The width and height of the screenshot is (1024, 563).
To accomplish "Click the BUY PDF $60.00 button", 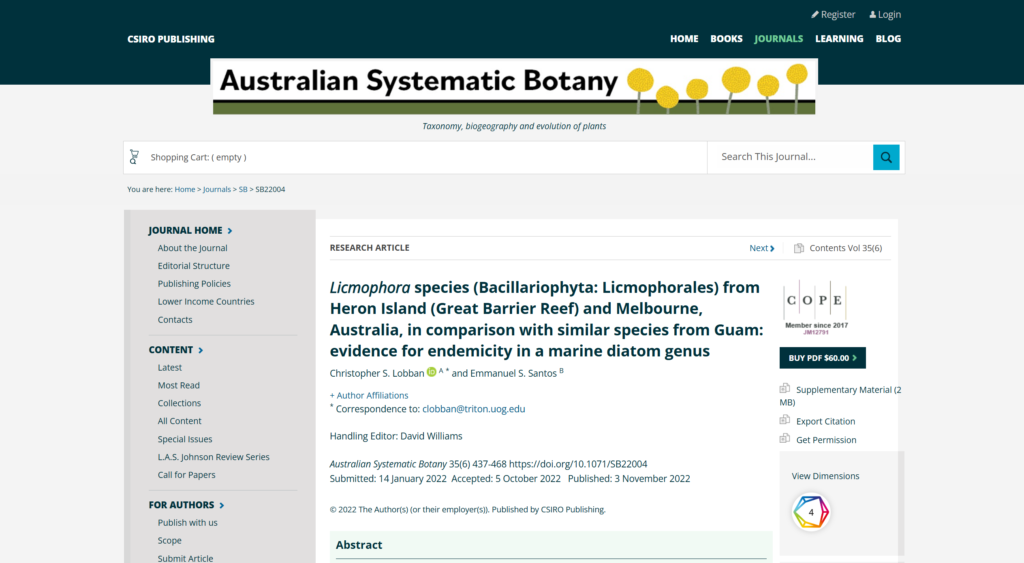I will [x=822, y=358].
